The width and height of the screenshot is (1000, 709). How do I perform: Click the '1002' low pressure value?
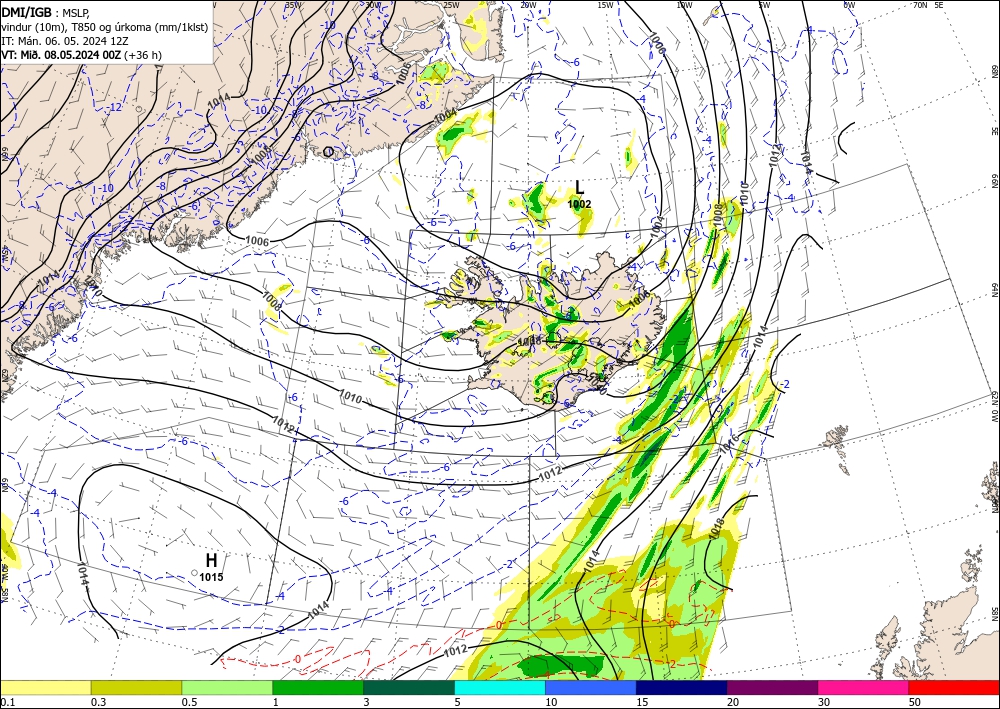[580, 204]
